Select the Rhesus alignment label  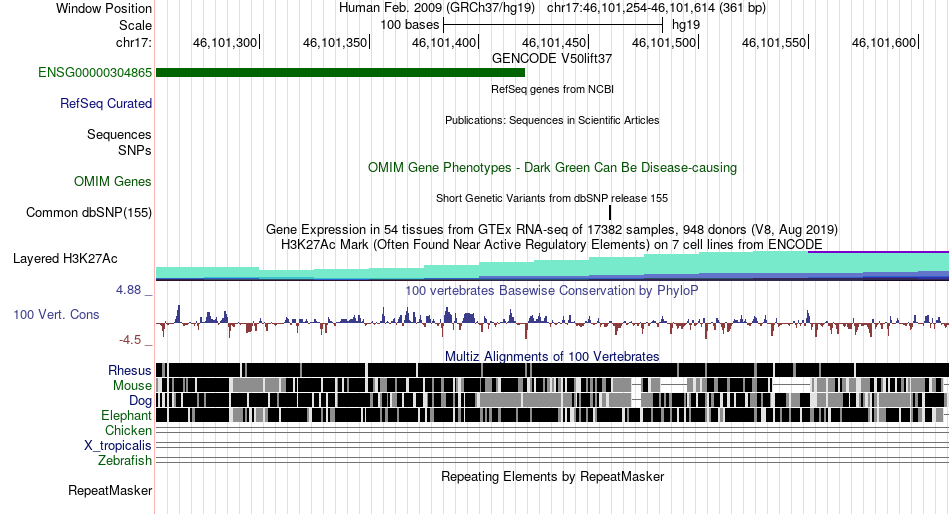coord(130,370)
